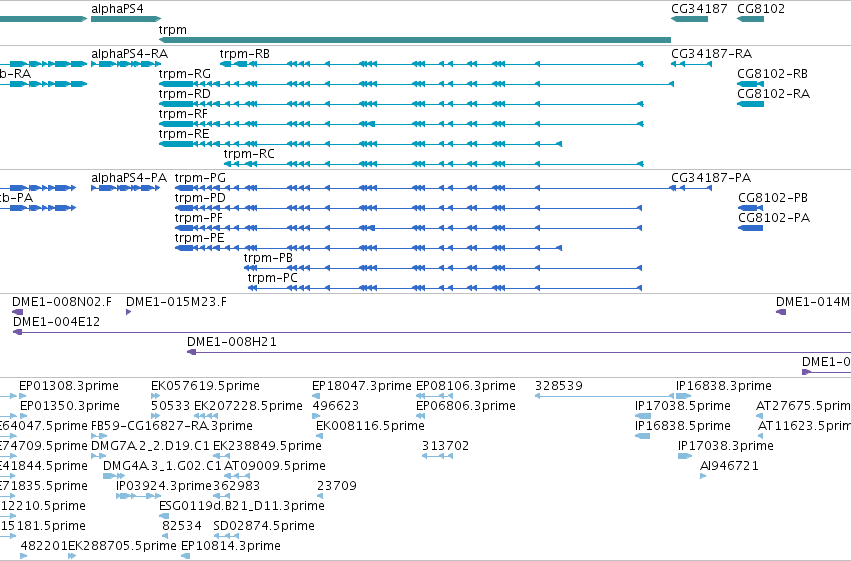This screenshot has height=561, width=851.
Task: Click BAC clone DME1-008H21 label
Action: 232,342
